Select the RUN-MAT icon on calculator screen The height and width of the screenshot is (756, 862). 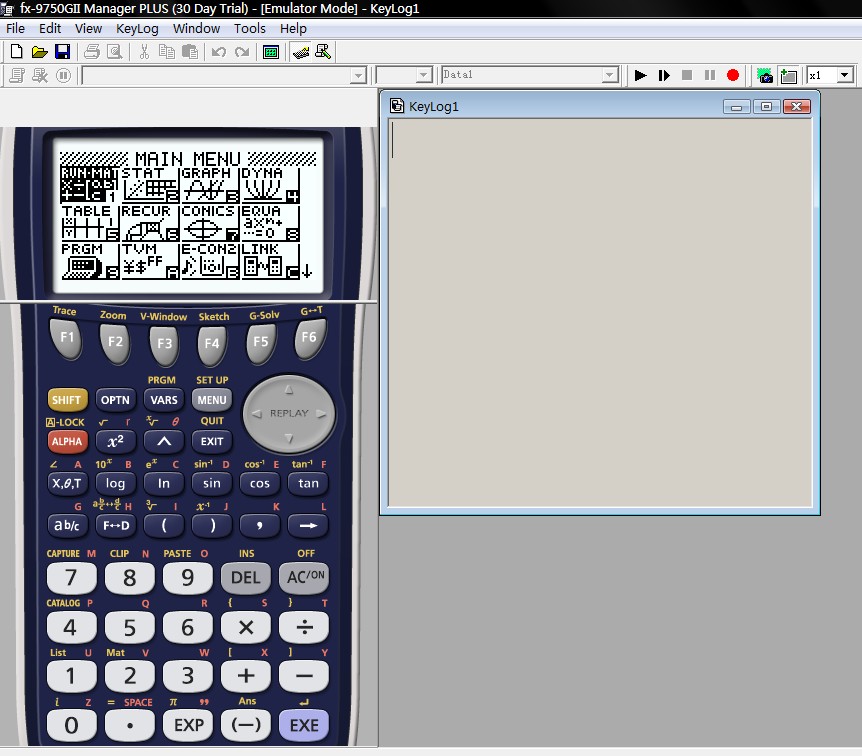(x=89, y=184)
